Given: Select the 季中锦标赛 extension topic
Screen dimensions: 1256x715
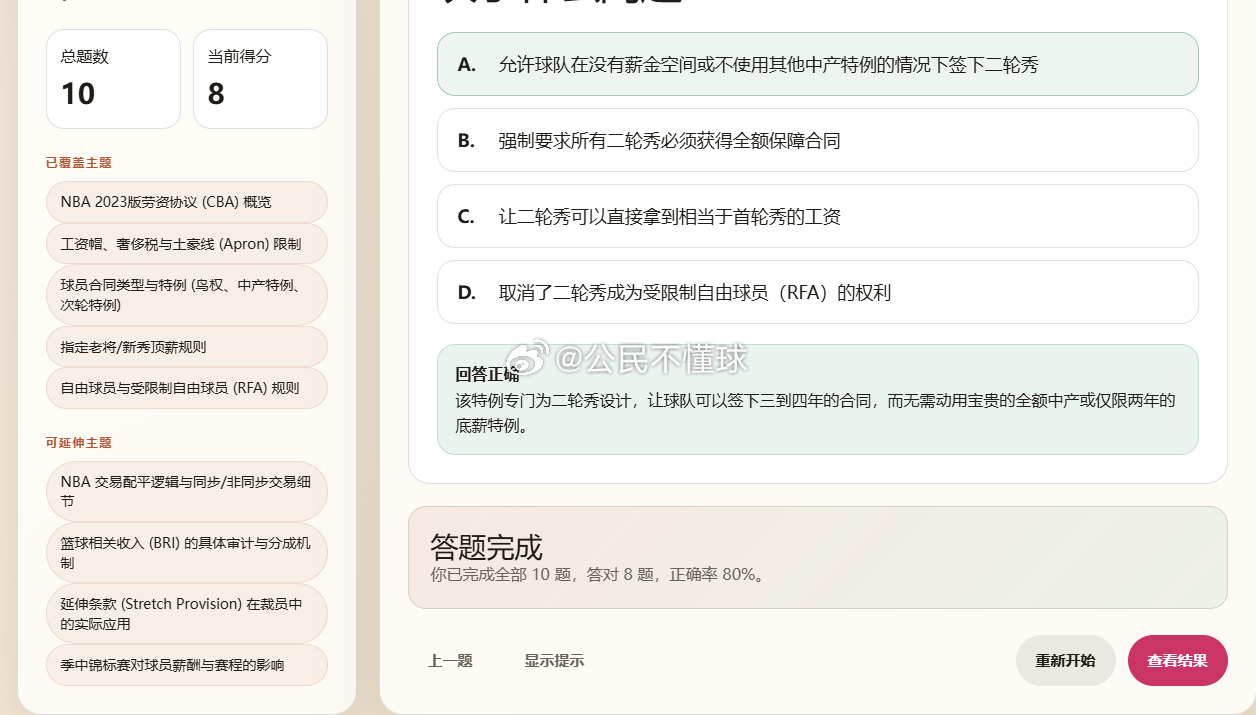Looking at the screenshot, I should click(x=186, y=664).
